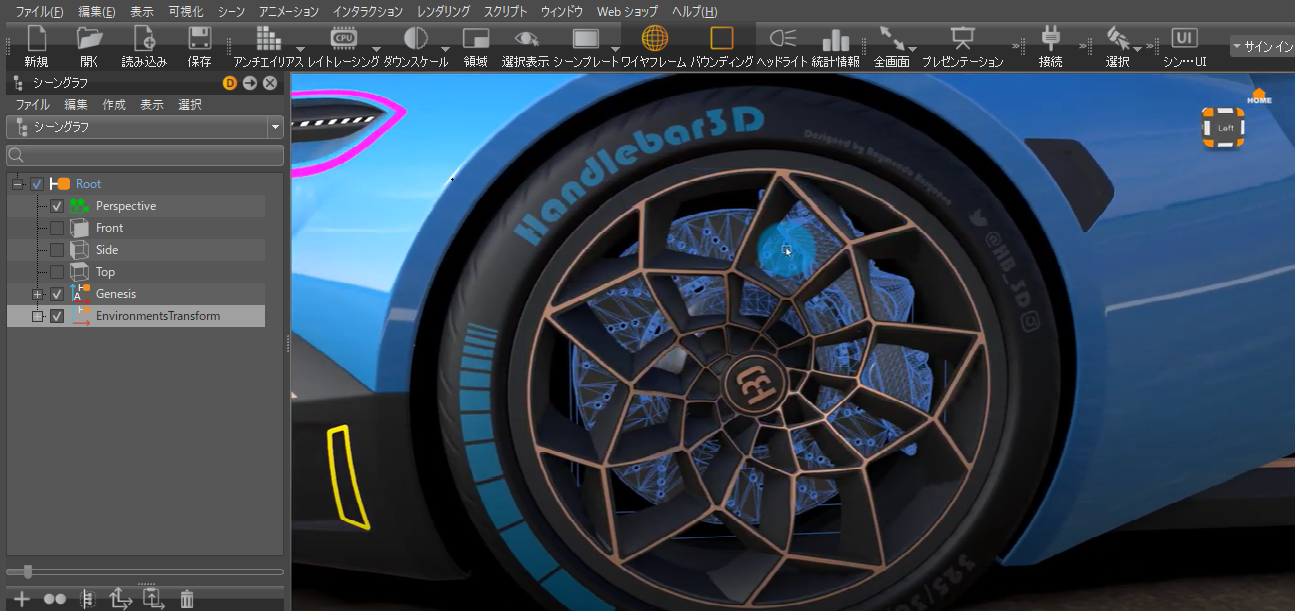Image resolution: width=1295 pixels, height=611 pixels.
Task: Open the scenegraph 作成 menu
Action: pos(114,104)
